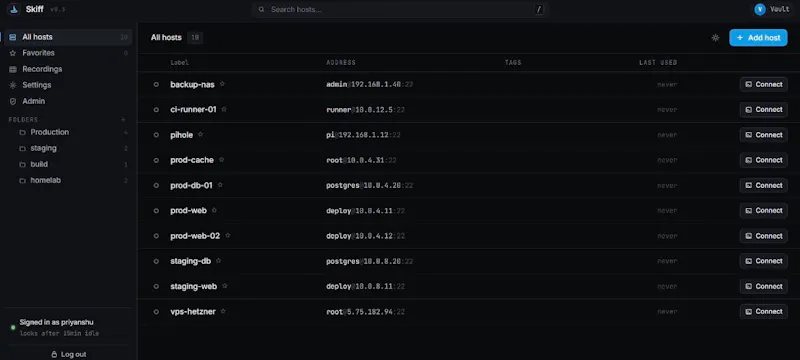Select the vps-hetzner host label
The image size is (800, 360).
point(193,312)
